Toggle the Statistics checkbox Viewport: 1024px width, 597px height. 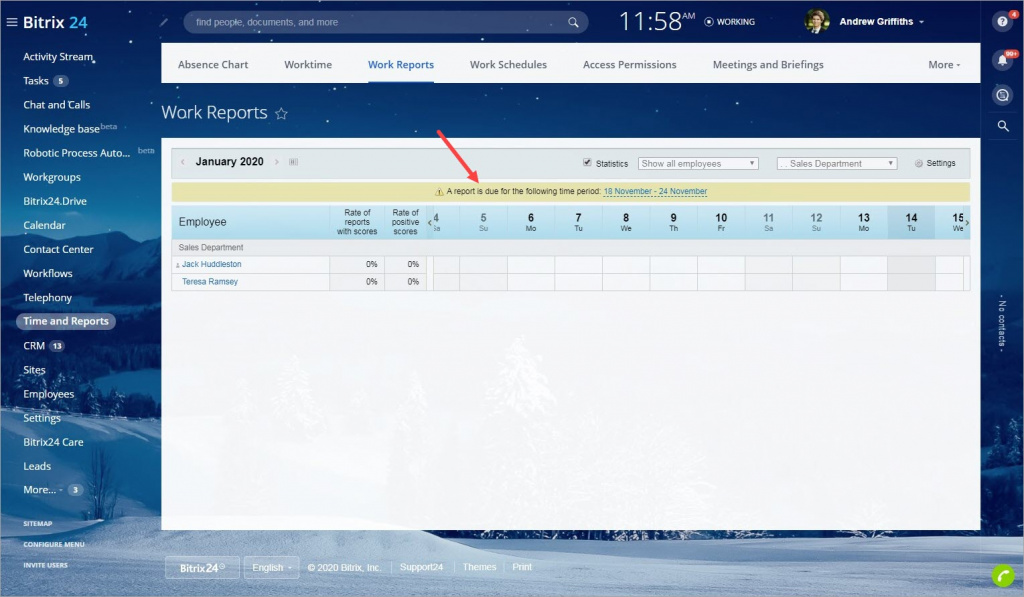pos(587,163)
